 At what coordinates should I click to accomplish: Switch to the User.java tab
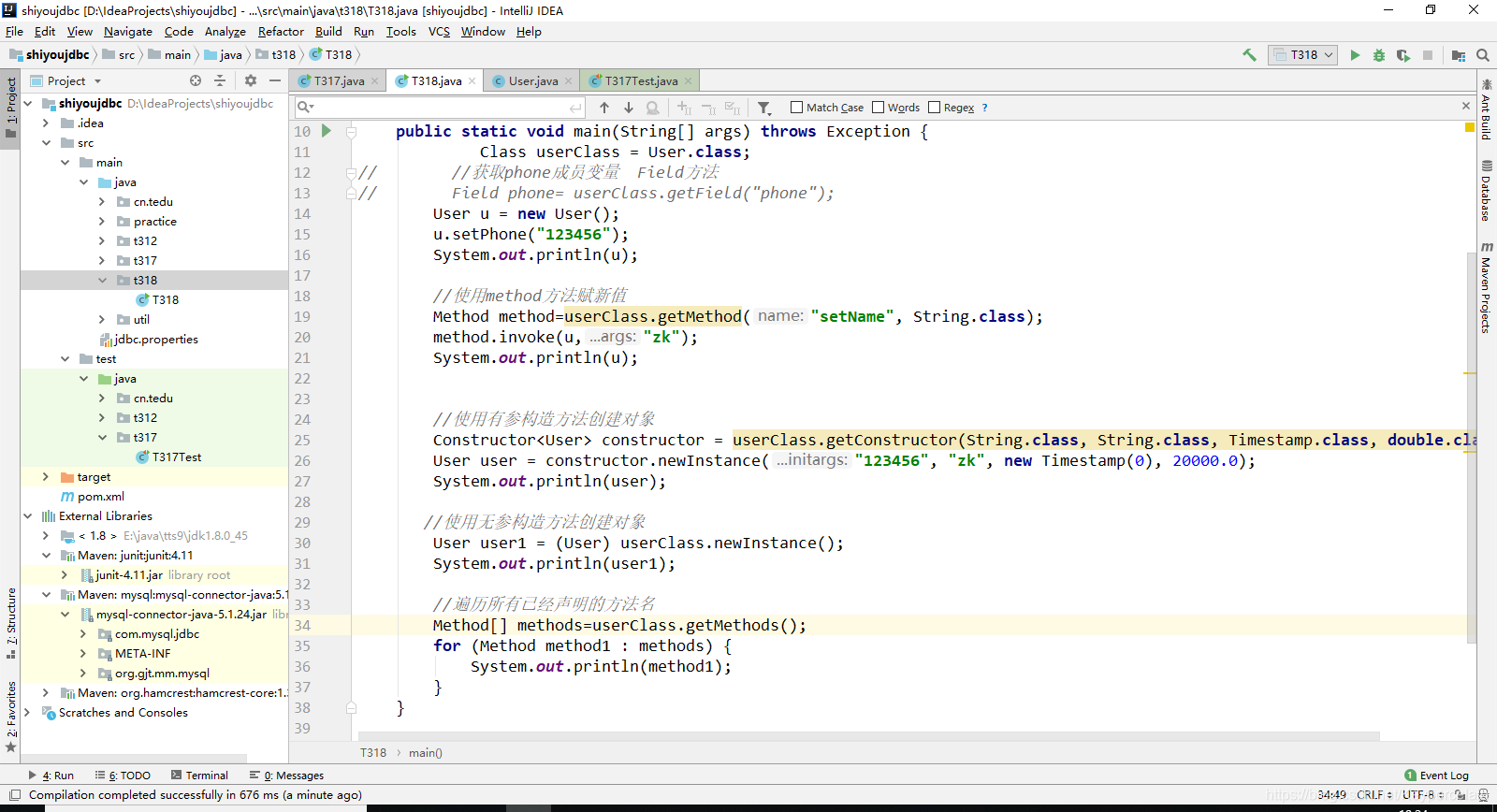tap(532, 81)
